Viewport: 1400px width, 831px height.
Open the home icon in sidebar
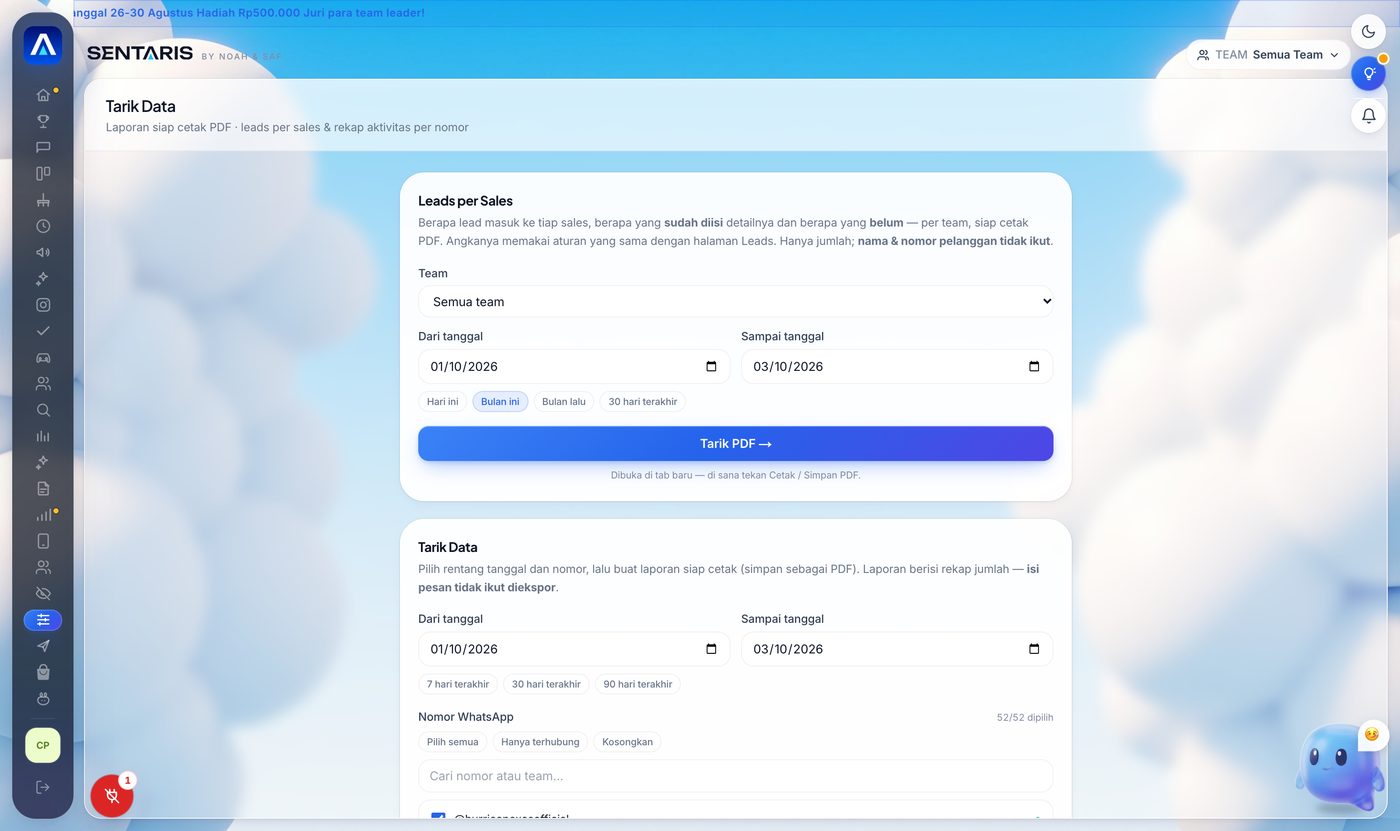[43, 95]
